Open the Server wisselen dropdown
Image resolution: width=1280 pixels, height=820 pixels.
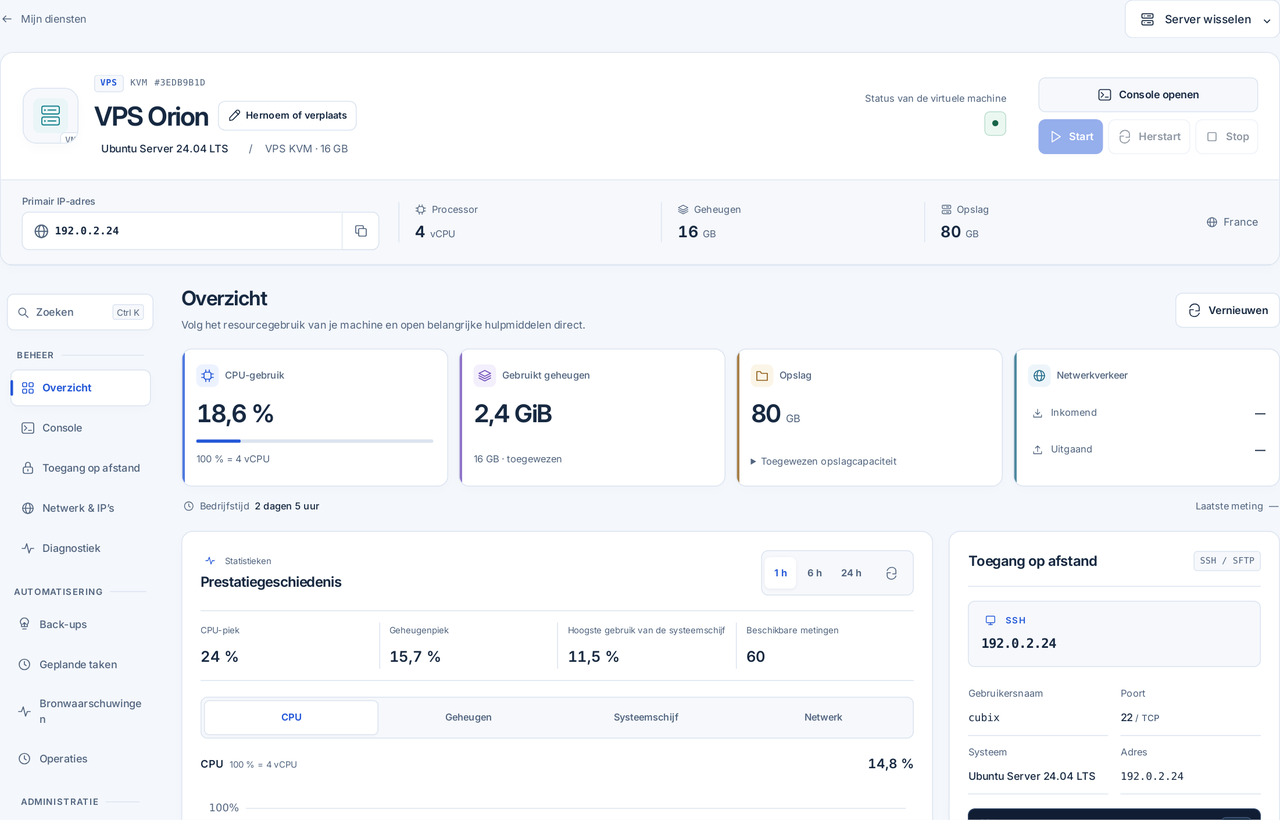click(1202, 19)
